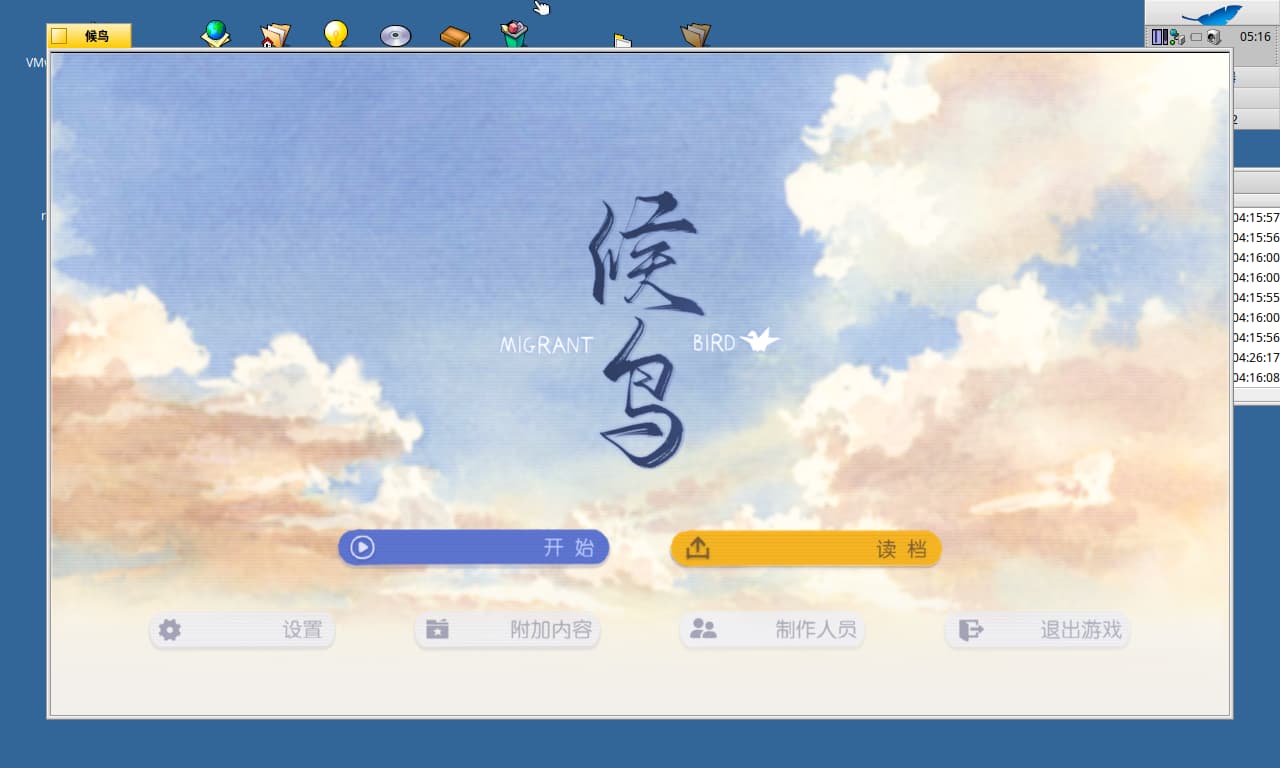The width and height of the screenshot is (1280, 768).
Task: Click the gear icon beside 设置
Action: pyautogui.click(x=170, y=630)
